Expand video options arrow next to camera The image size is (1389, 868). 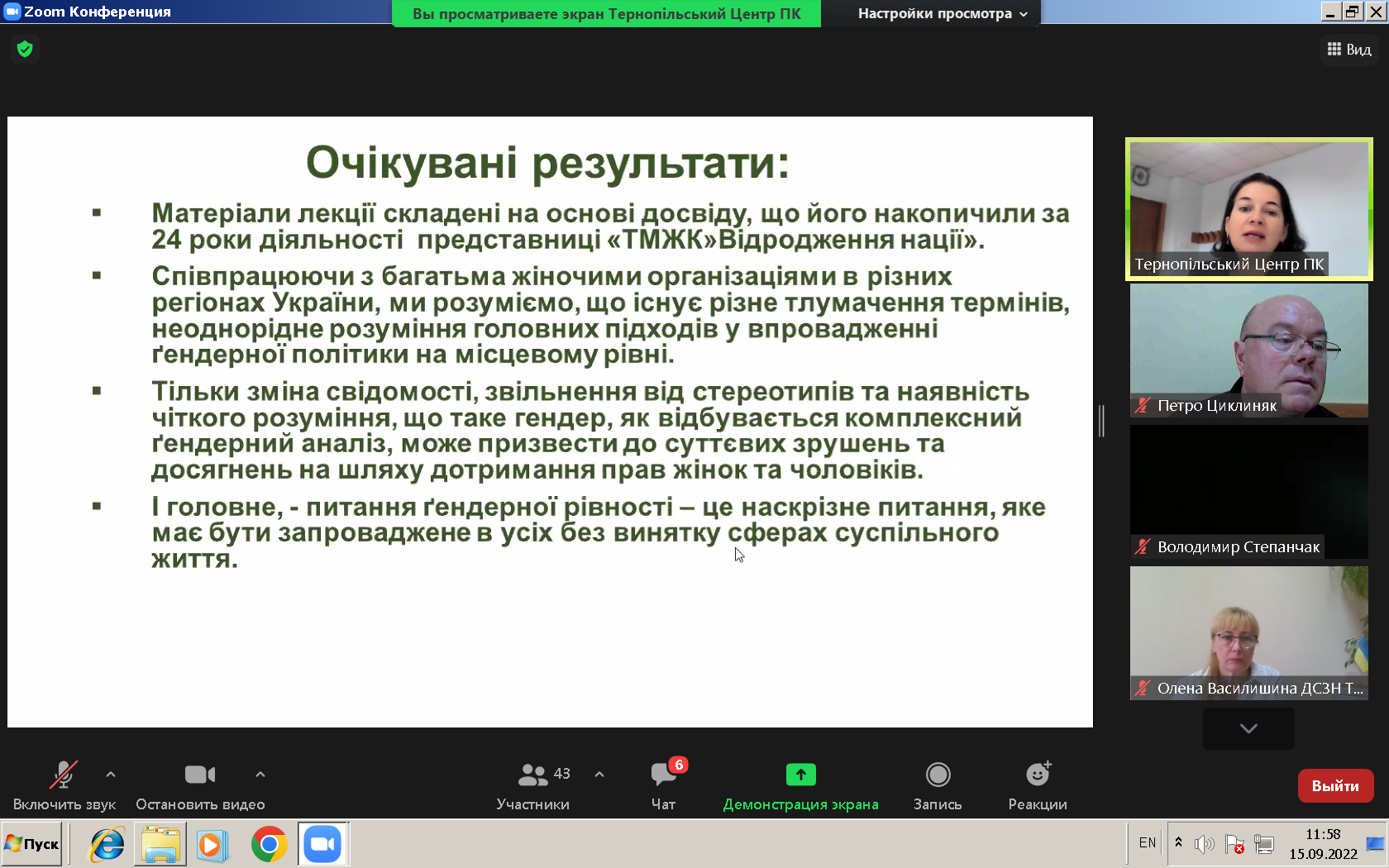260,775
